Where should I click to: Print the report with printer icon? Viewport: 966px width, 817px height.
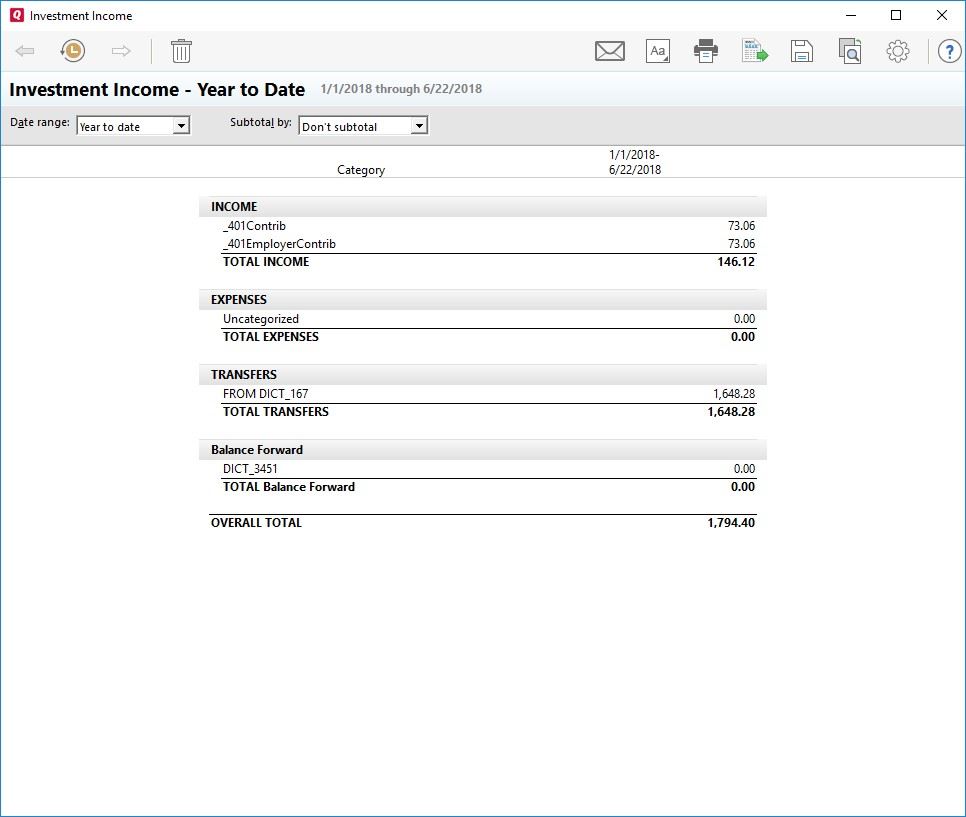click(x=706, y=51)
